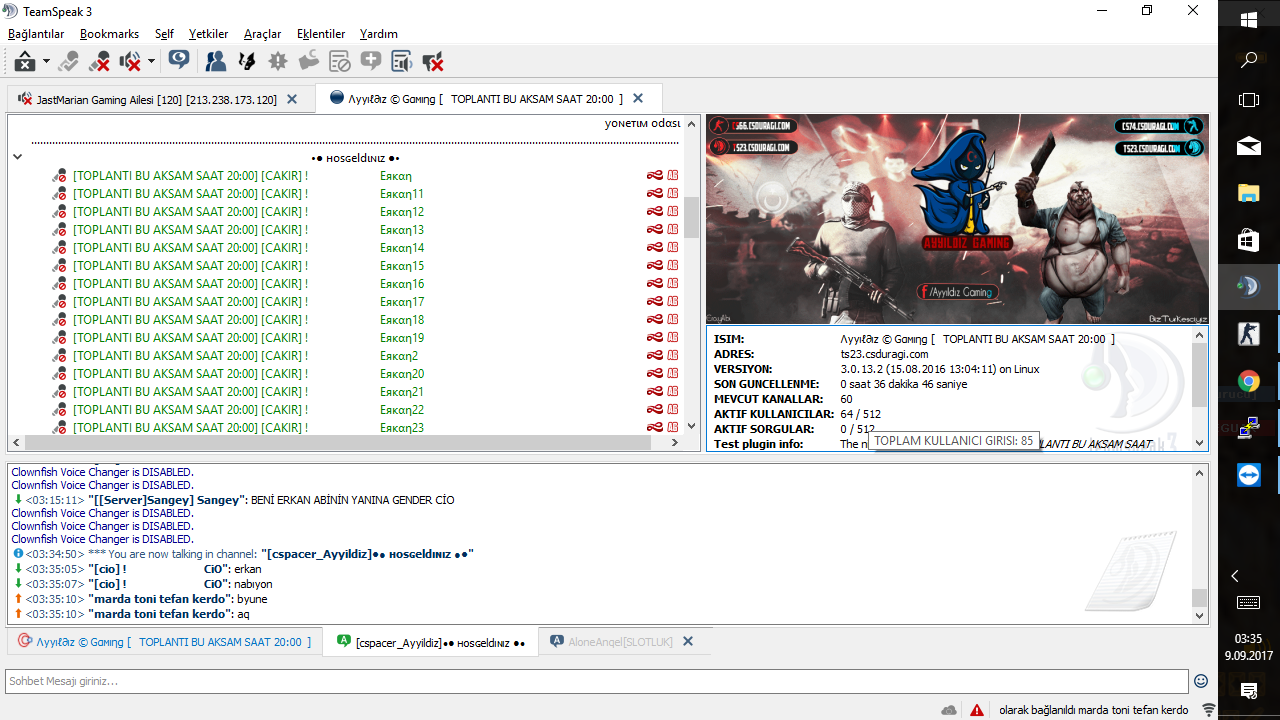Toggle the mute microphone icon

[x=99, y=62]
